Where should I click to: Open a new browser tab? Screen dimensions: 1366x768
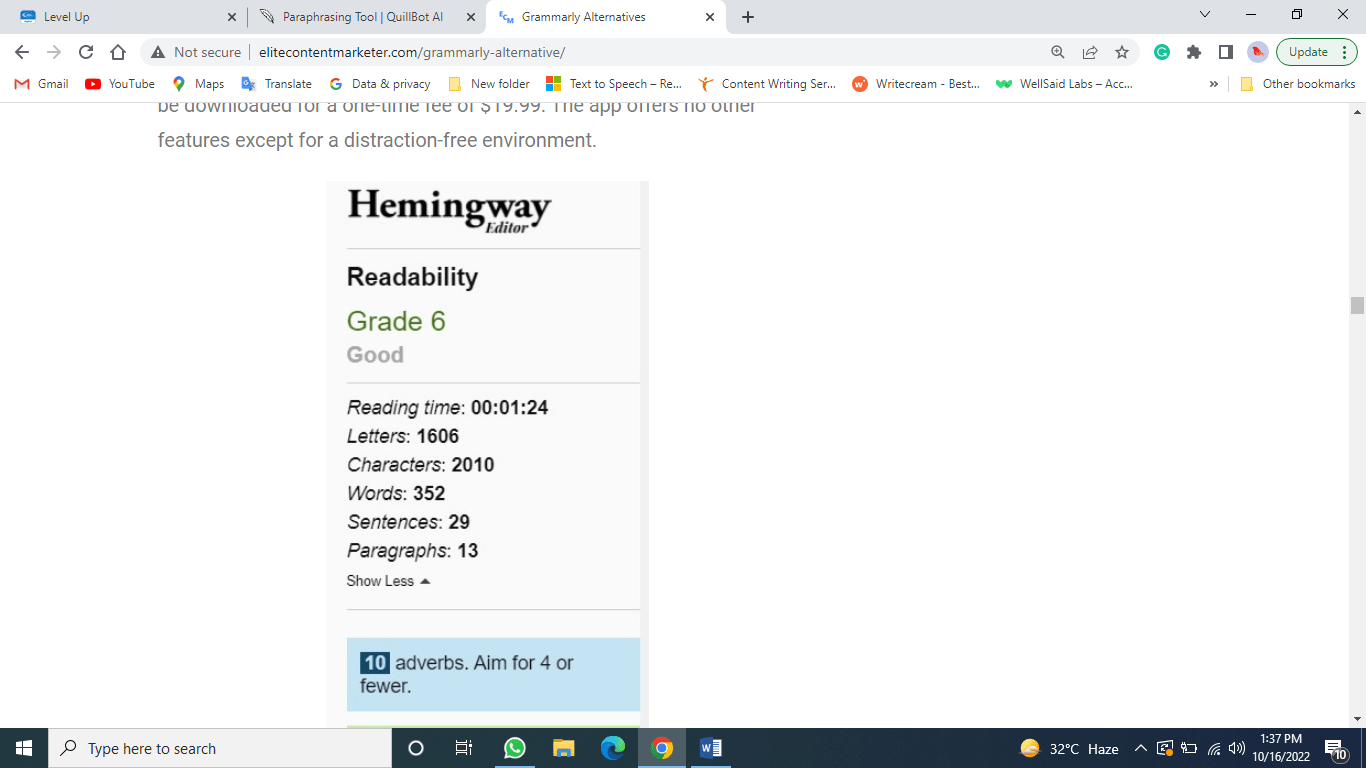(x=748, y=17)
